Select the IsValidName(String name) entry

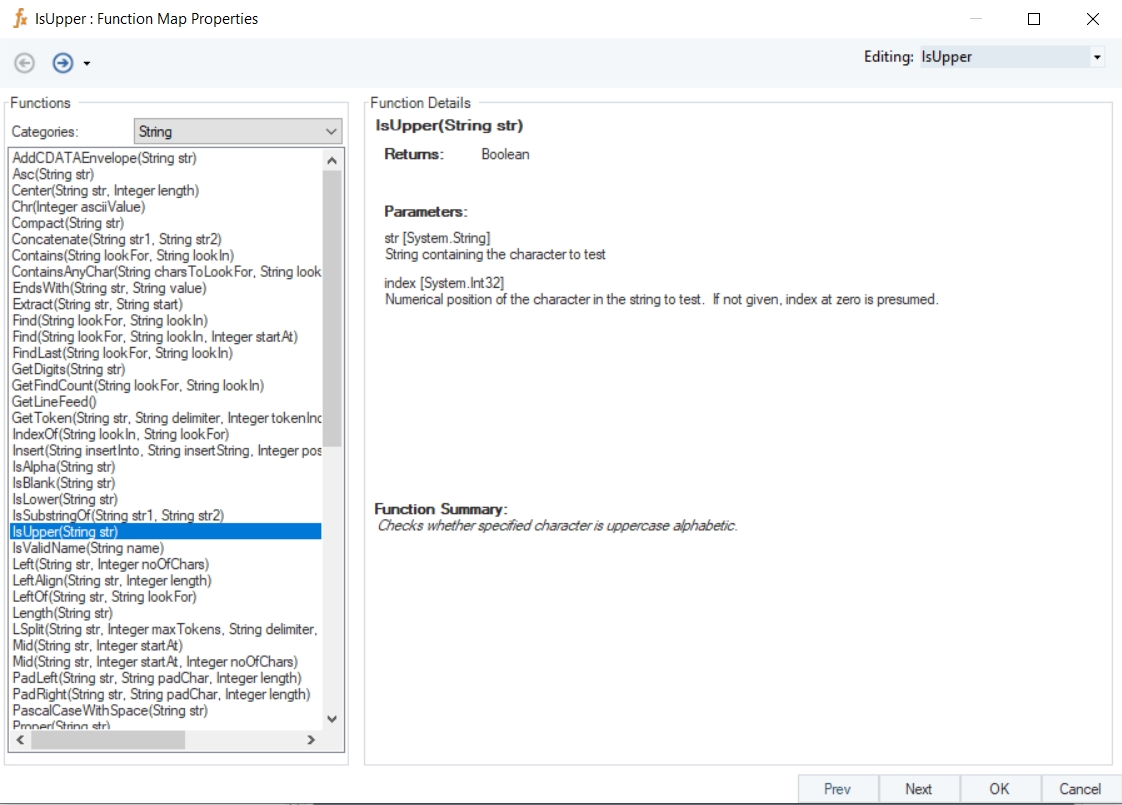[87, 548]
